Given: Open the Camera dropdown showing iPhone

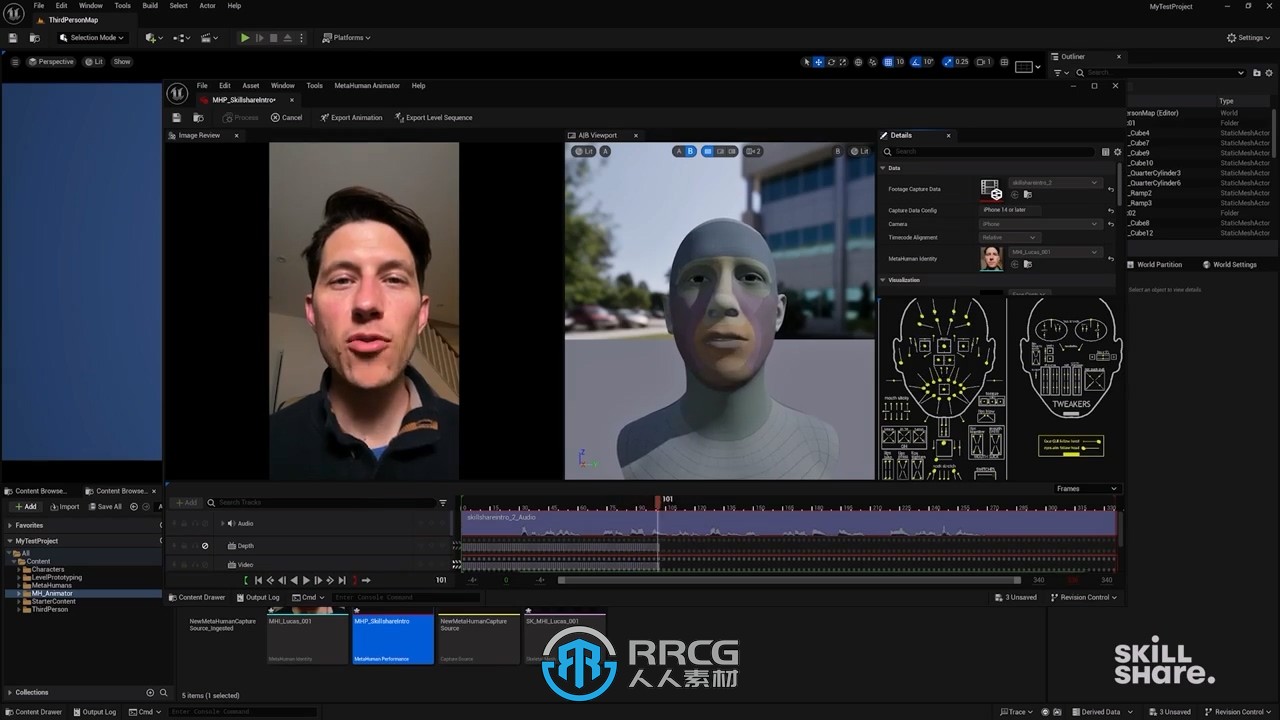Looking at the screenshot, I should point(1040,224).
